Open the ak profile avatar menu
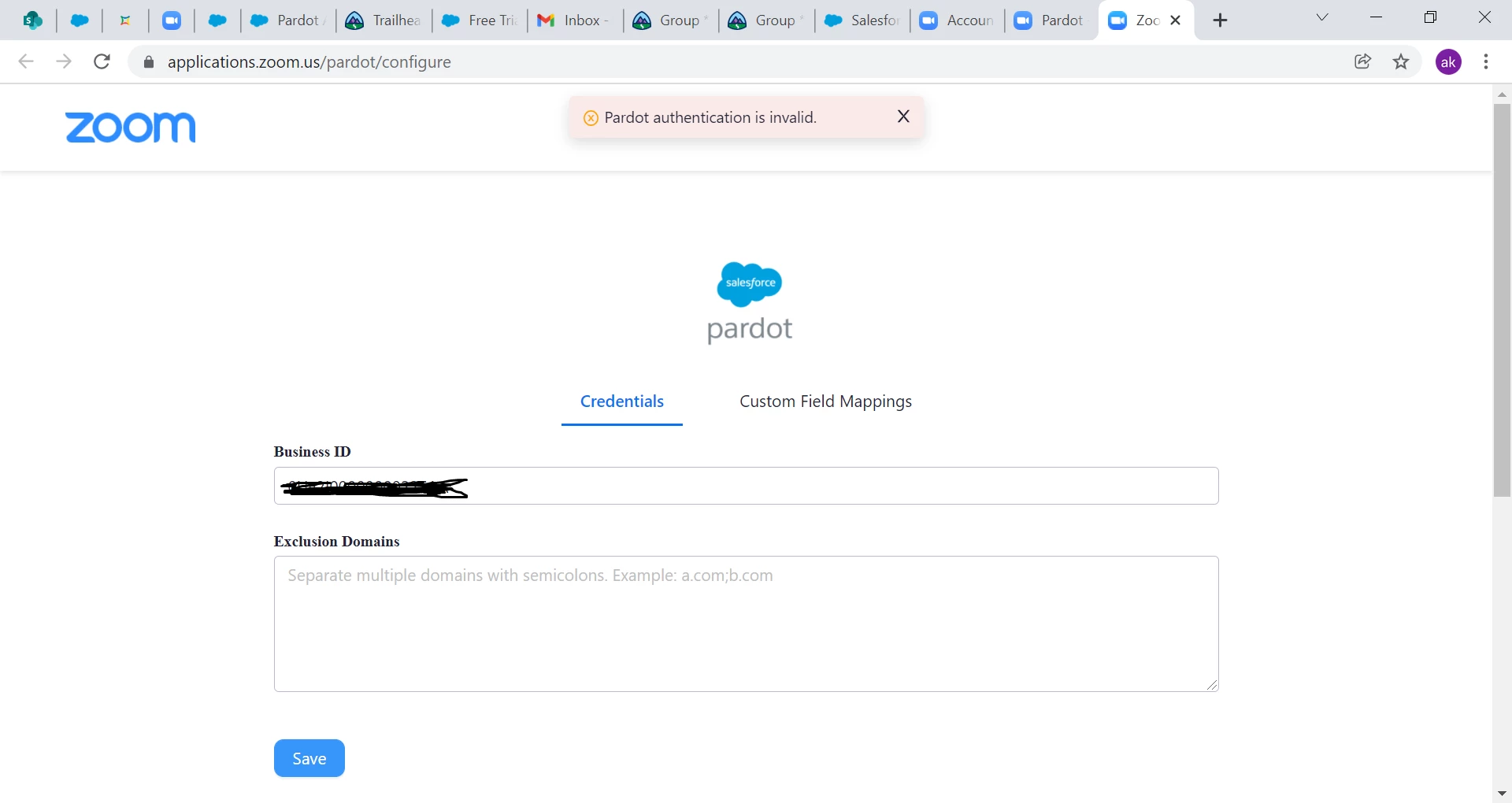The height and width of the screenshot is (803, 1512). coord(1449,61)
